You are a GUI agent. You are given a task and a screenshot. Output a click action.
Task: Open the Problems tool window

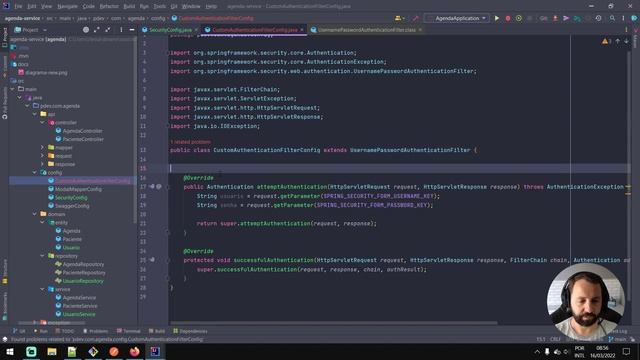(96, 331)
